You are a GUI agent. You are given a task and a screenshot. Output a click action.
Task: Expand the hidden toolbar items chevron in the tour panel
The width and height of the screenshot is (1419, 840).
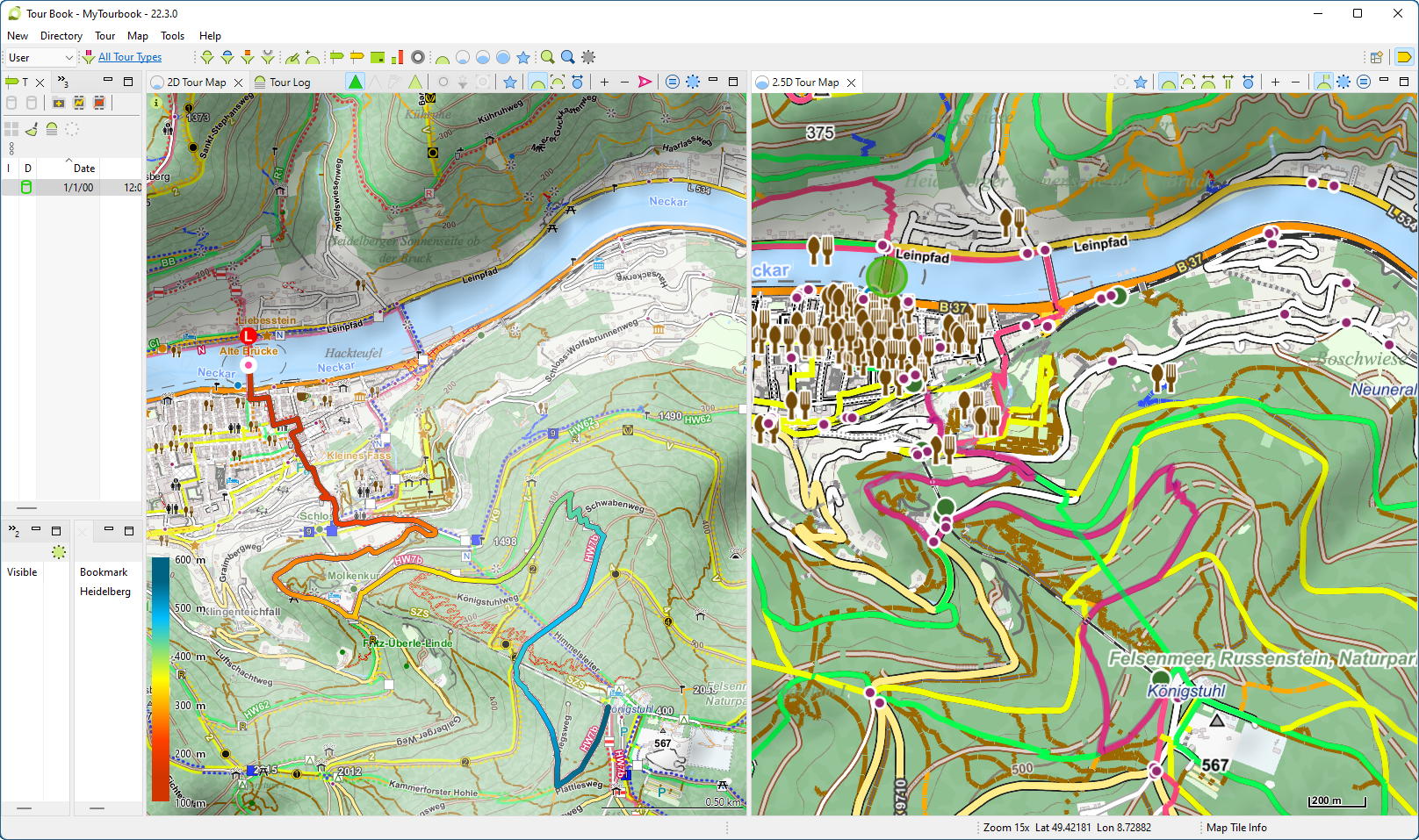(61, 82)
